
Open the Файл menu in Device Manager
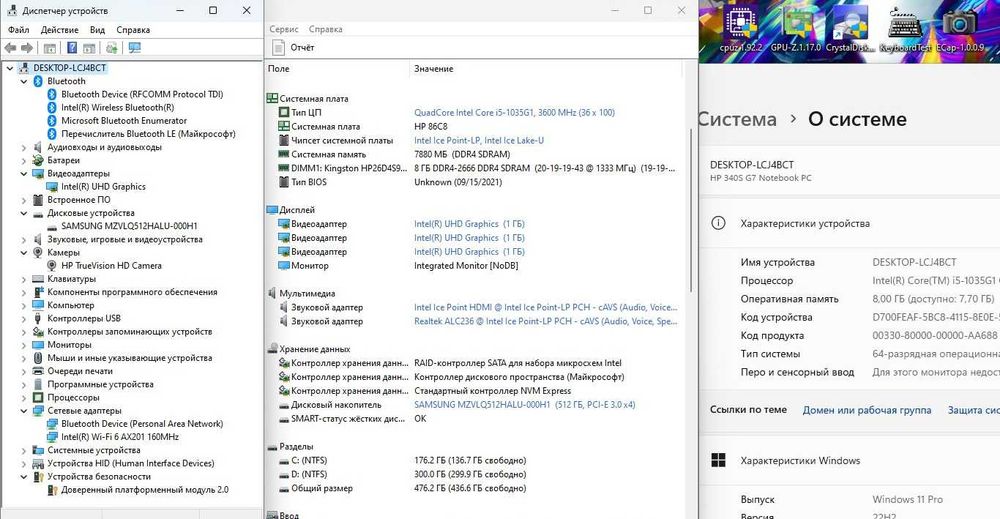pyautogui.click(x=18, y=29)
